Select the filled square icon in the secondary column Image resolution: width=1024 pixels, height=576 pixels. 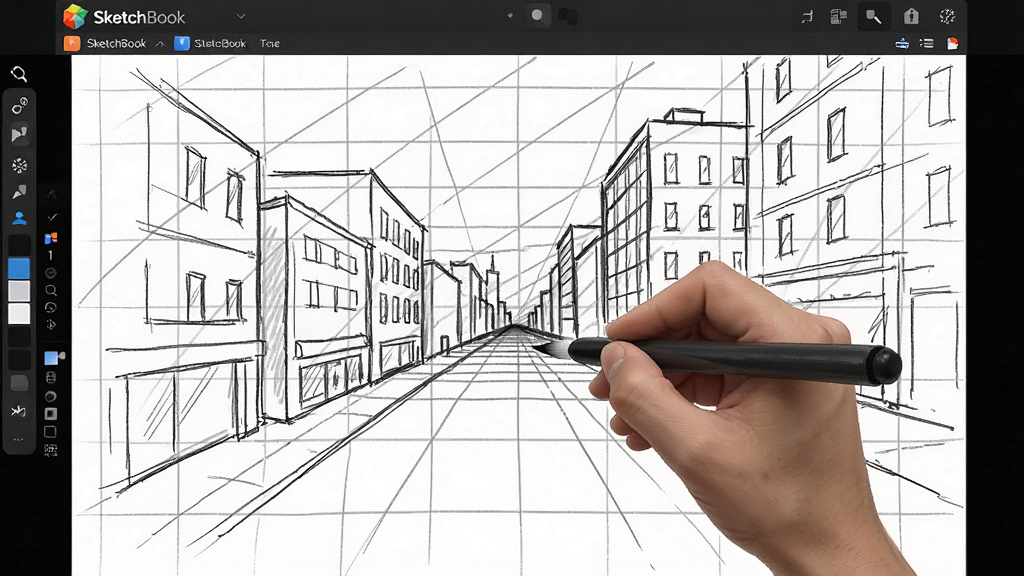point(50,413)
